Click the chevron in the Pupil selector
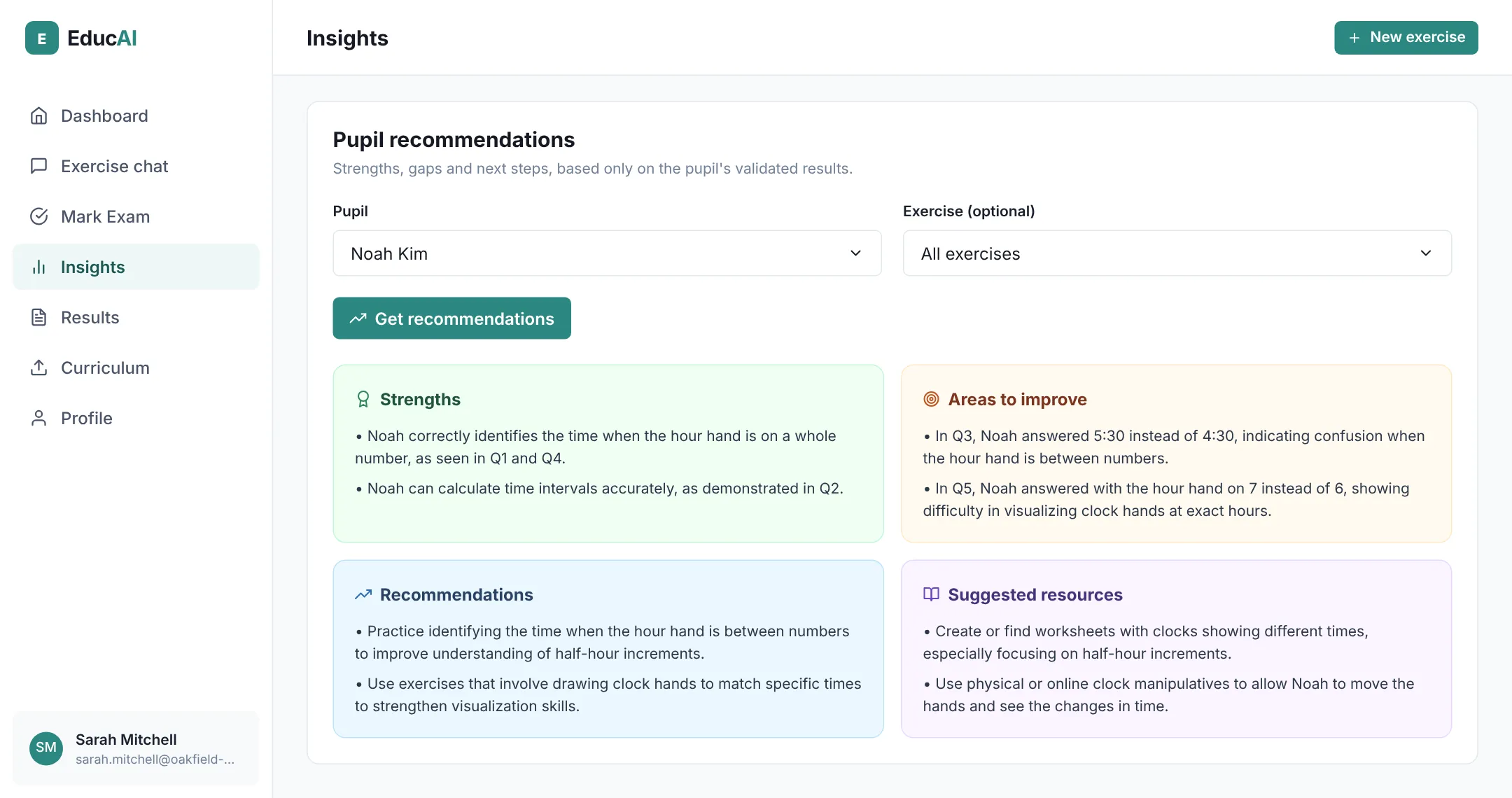This screenshot has height=798, width=1512. [855, 253]
